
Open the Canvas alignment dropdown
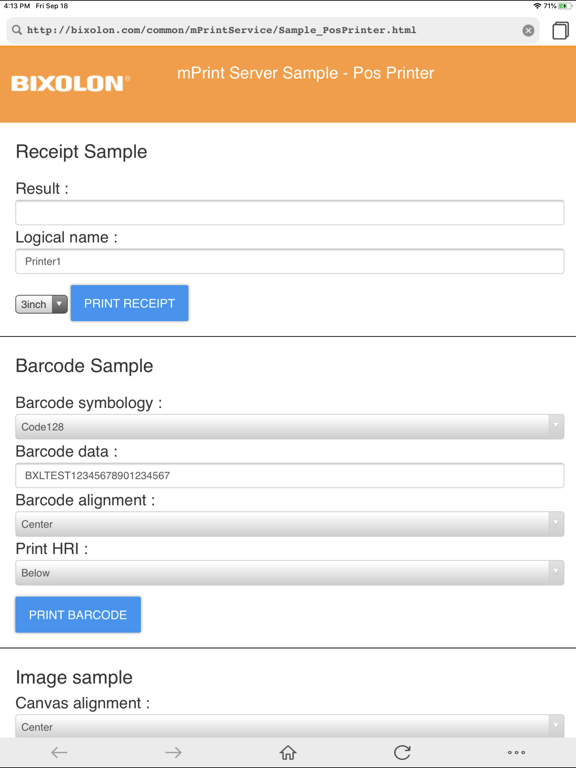click(x=289, y=726)
